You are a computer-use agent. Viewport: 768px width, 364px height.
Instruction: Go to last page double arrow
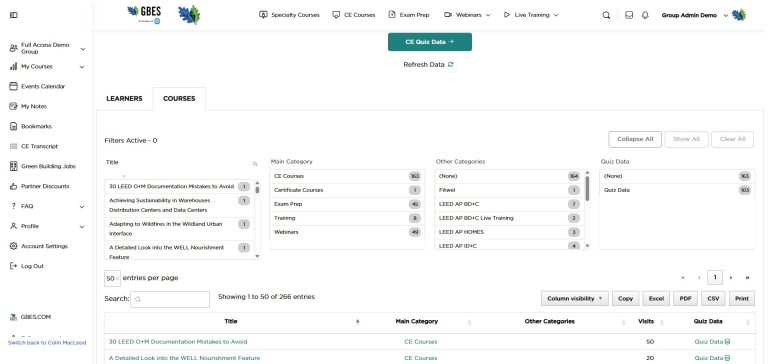click(747, 278)
